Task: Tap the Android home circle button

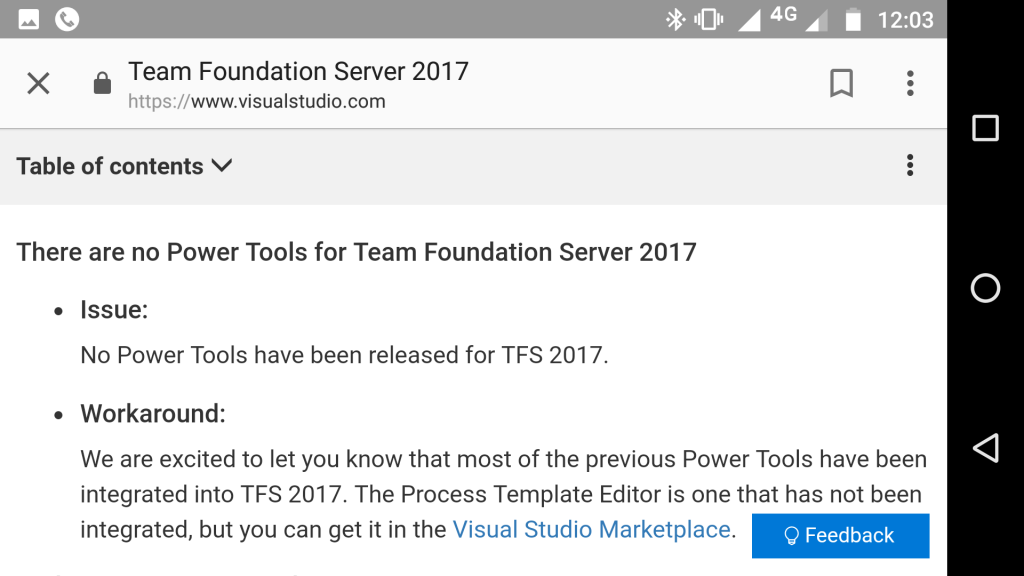Action: [985, 288]
